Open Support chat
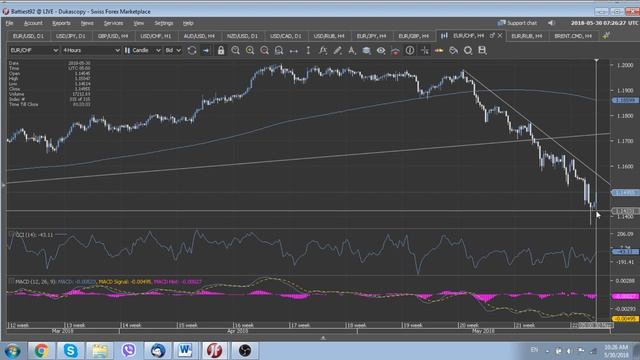The image size is (640, 360). tap(518, 23)
